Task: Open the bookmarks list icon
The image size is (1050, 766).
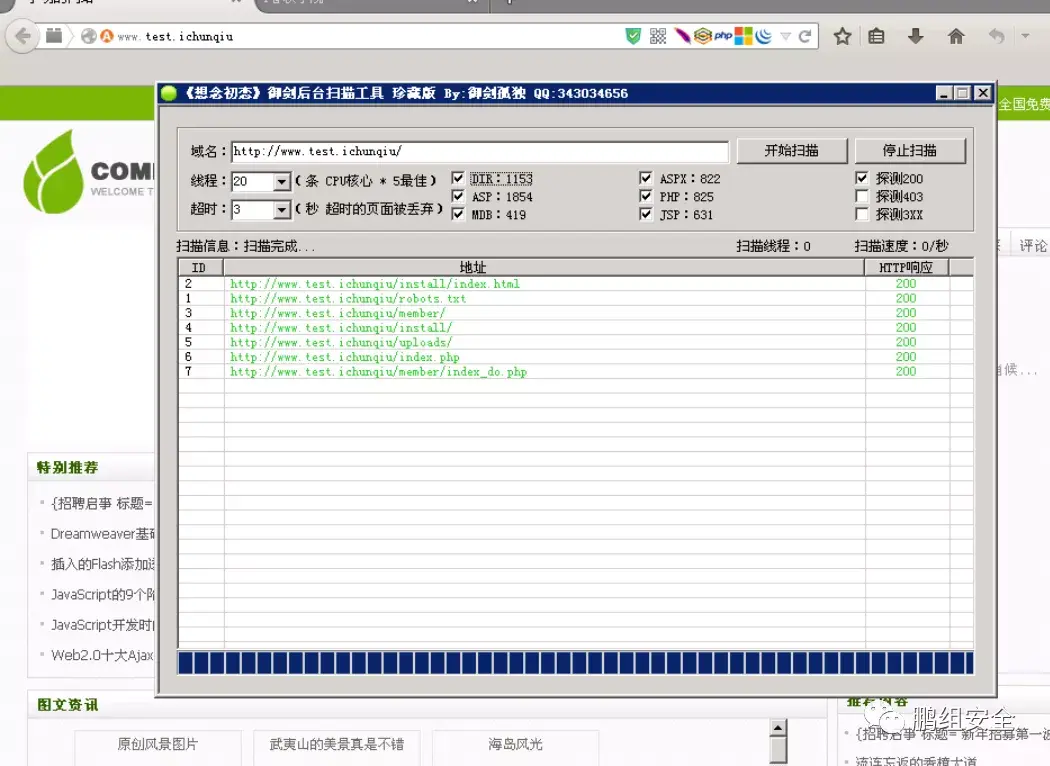Action: pos(876,36)
